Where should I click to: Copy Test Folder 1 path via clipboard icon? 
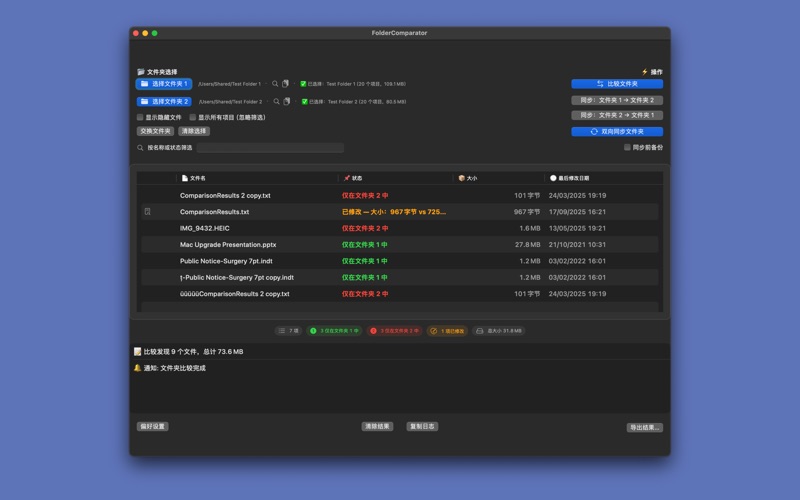click(x=286, y=84)
